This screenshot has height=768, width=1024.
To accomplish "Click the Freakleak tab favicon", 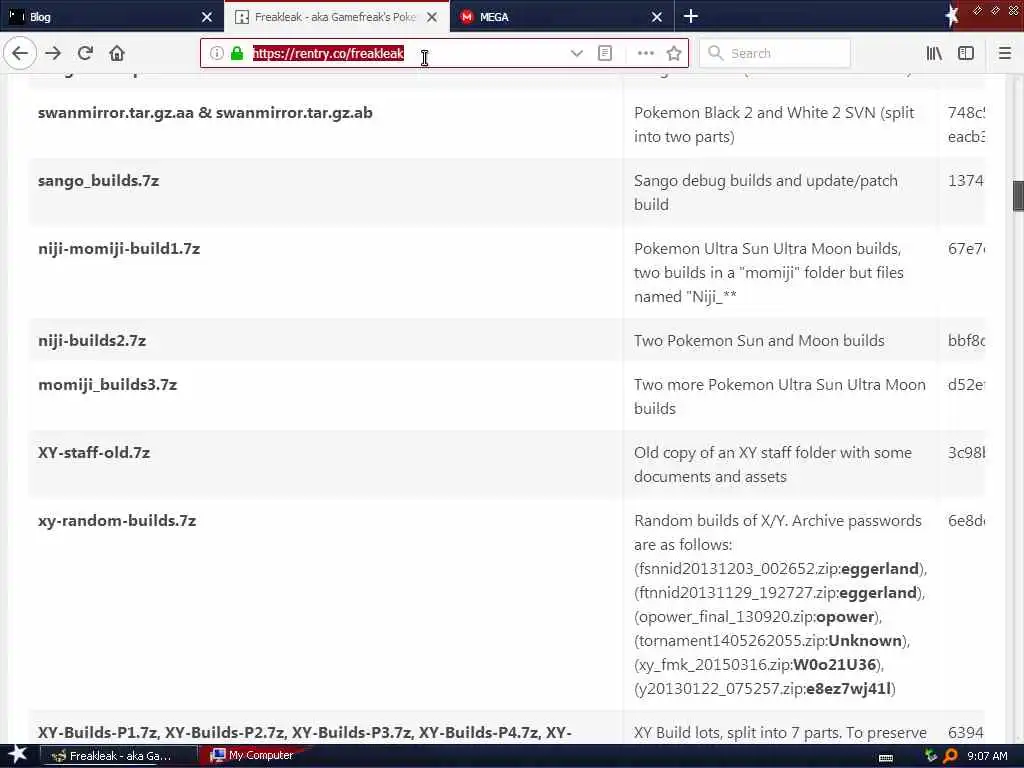I will click(242, 17).
